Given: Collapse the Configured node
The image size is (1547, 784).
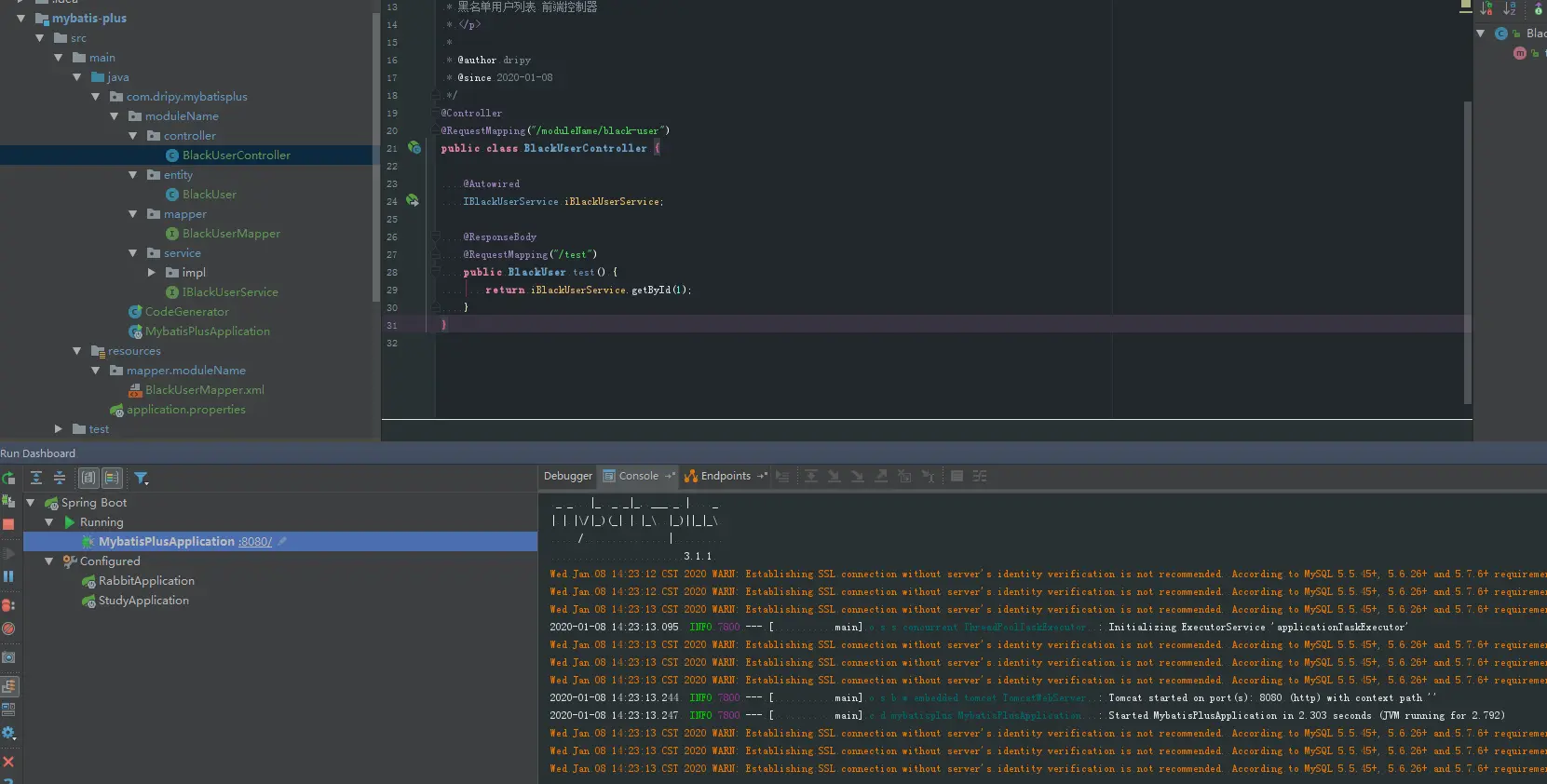Looking at the screenshot, I should coord(49,561).
